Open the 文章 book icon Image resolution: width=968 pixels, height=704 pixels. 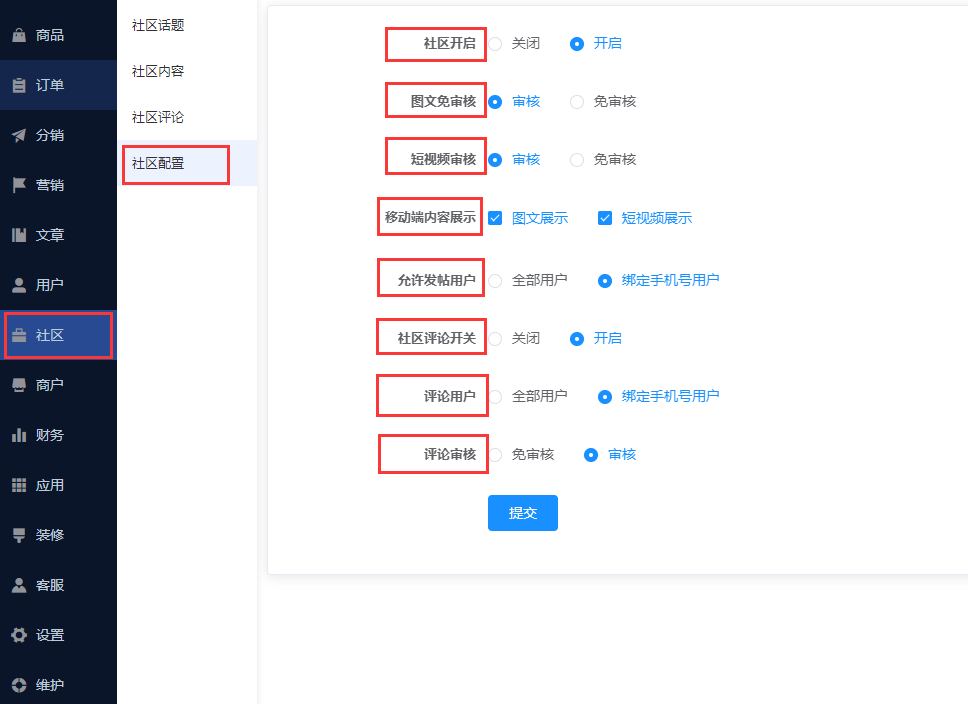[x=19, y=235]
